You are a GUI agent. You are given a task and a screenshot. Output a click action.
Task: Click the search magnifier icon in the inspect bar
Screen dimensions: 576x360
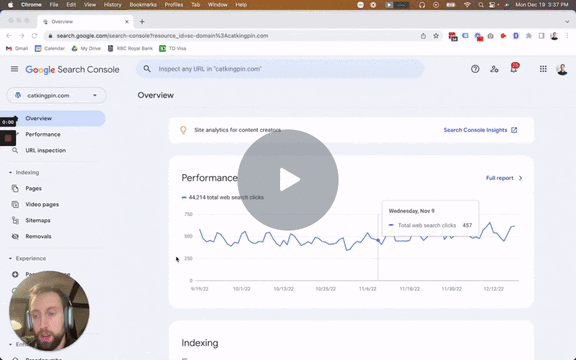pyautogui.click(x=147, y=69)
